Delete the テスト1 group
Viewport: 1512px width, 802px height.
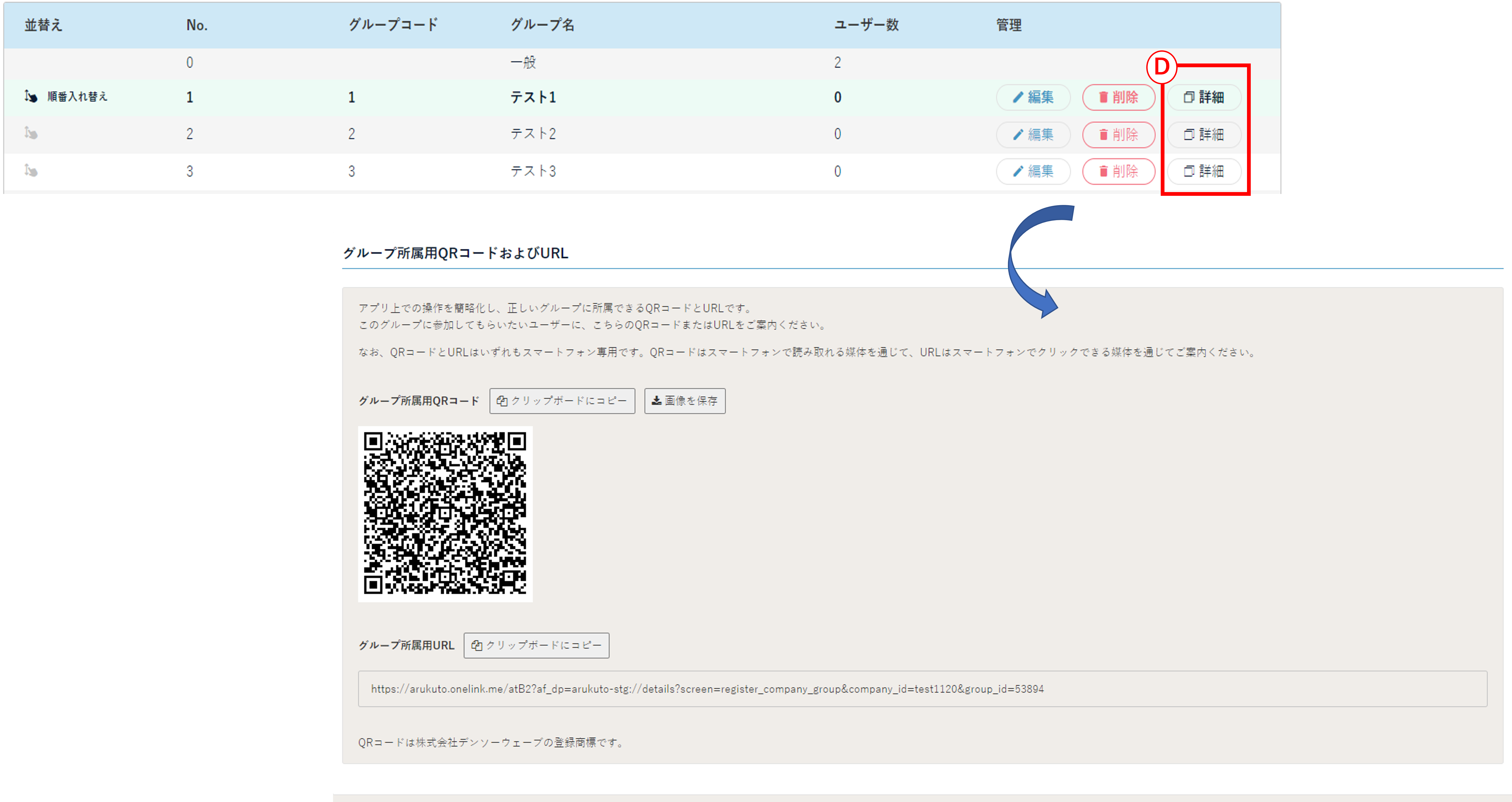point(1118,98)
